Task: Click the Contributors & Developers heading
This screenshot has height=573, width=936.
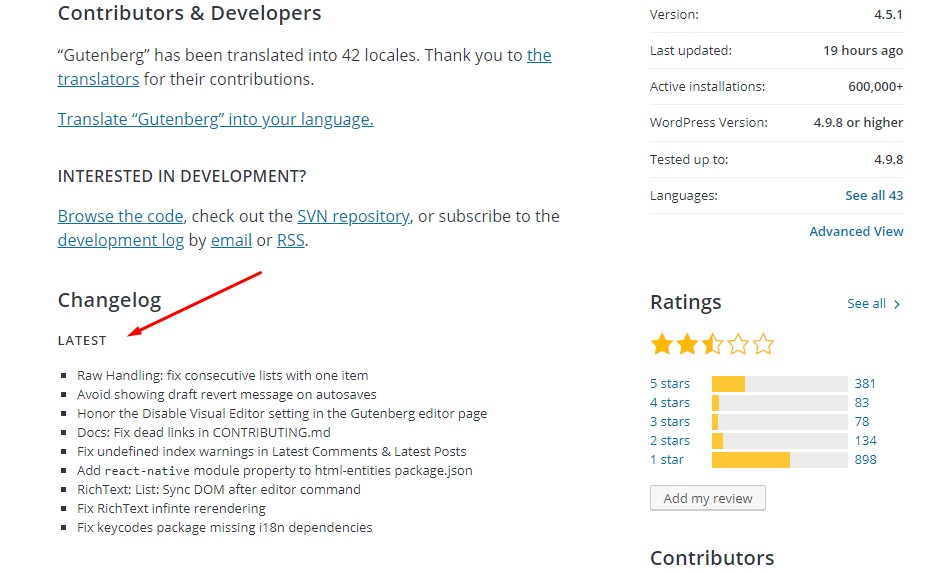Action: tap(189, 13)
